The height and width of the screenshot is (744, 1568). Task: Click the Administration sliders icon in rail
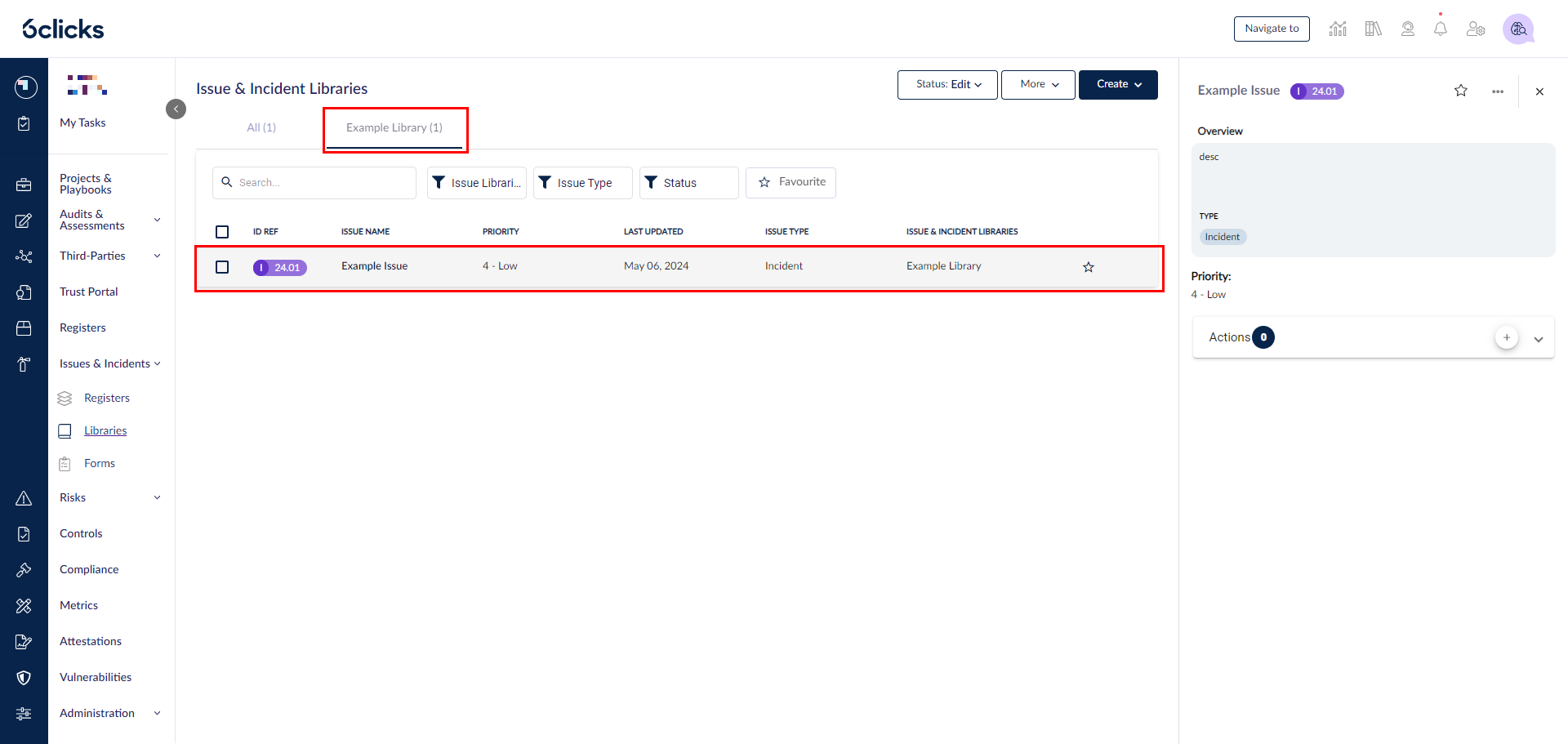(24, 714)
